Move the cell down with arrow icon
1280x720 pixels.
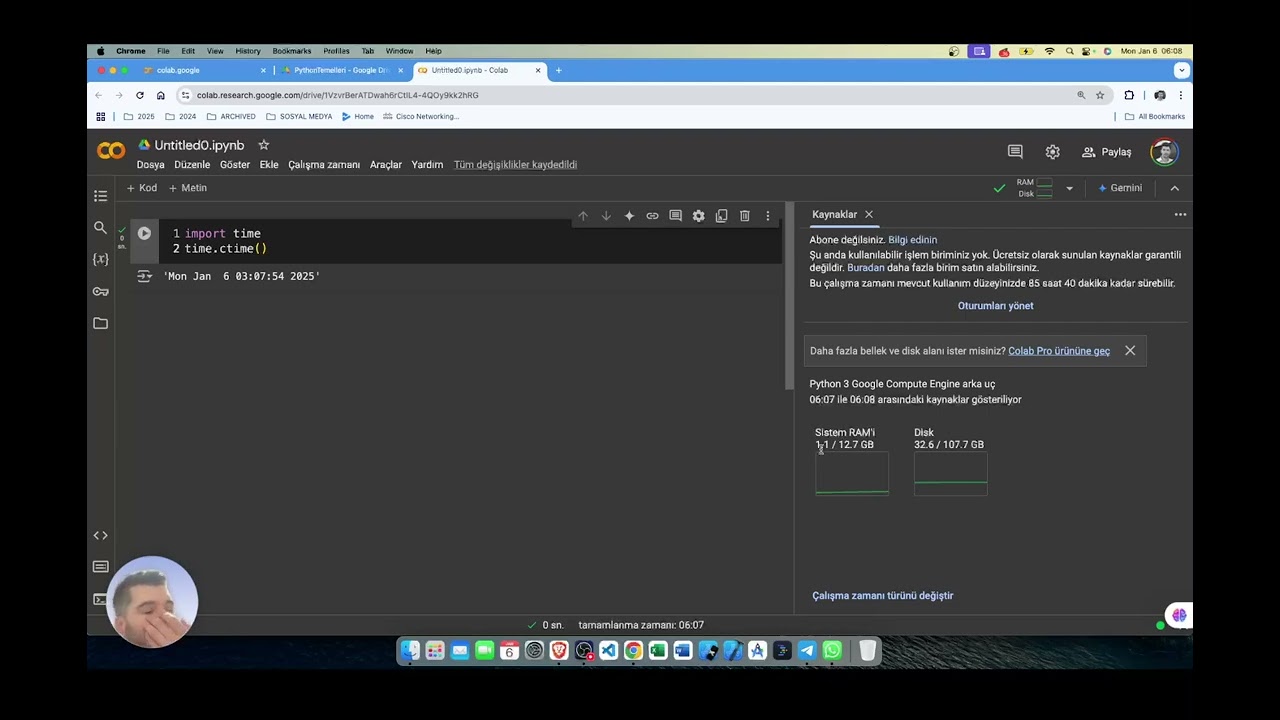(x=606, y=216)
